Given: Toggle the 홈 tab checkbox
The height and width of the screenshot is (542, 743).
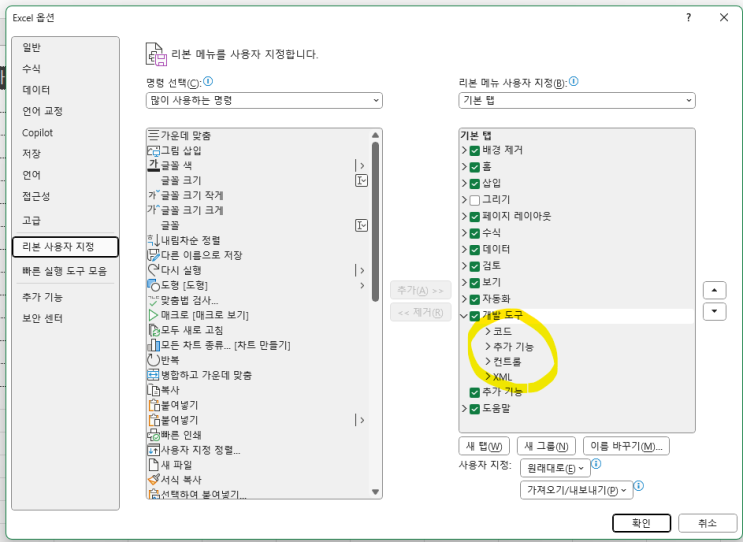Looking at the screenshot, I should coord(475,167).
